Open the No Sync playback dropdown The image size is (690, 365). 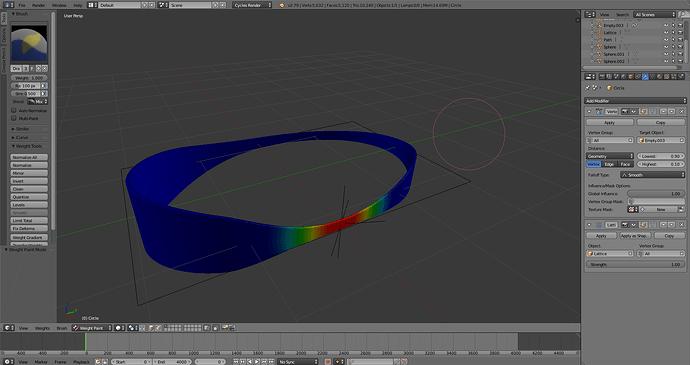[x=298, y=362]
